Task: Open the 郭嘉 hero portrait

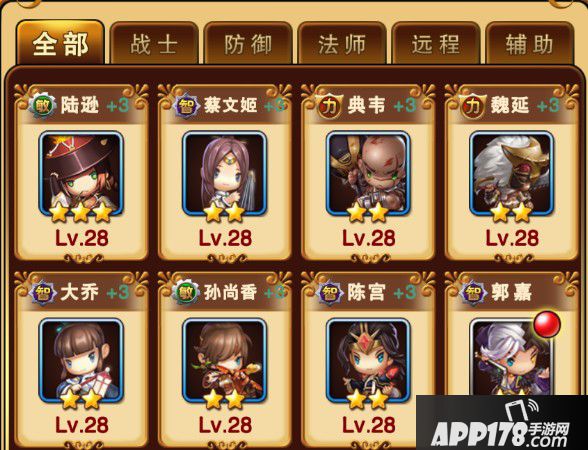Action: (x=512, y=357)
